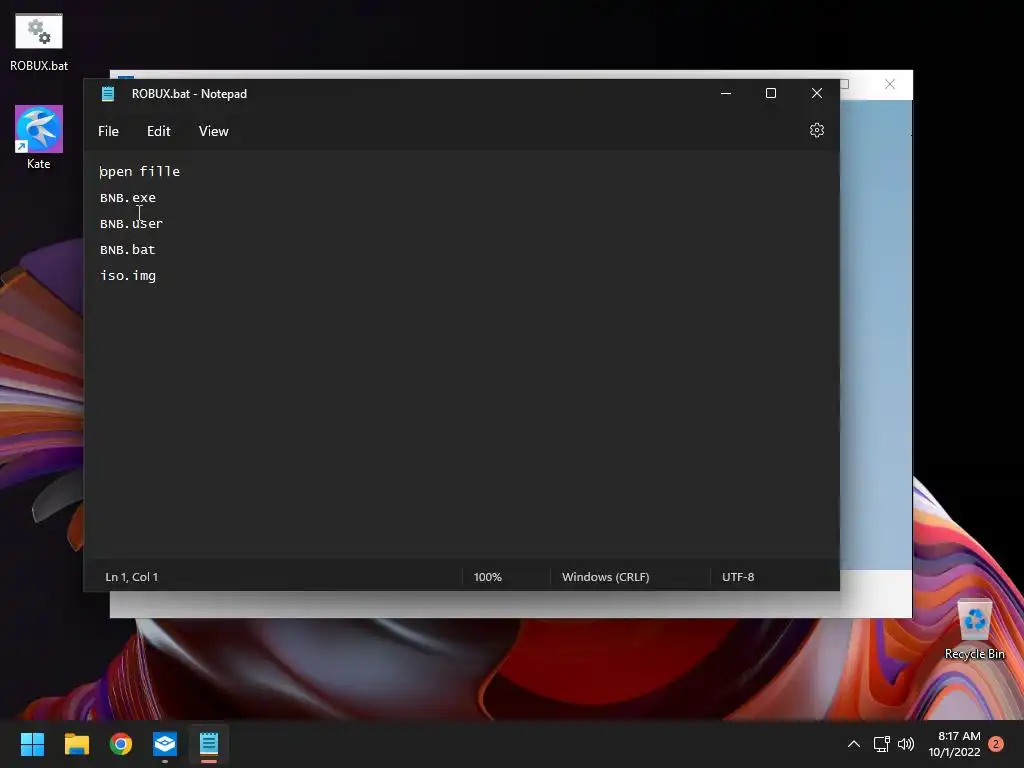
Task: Open clock and date 8:17 AM
Action: [955, 744]
